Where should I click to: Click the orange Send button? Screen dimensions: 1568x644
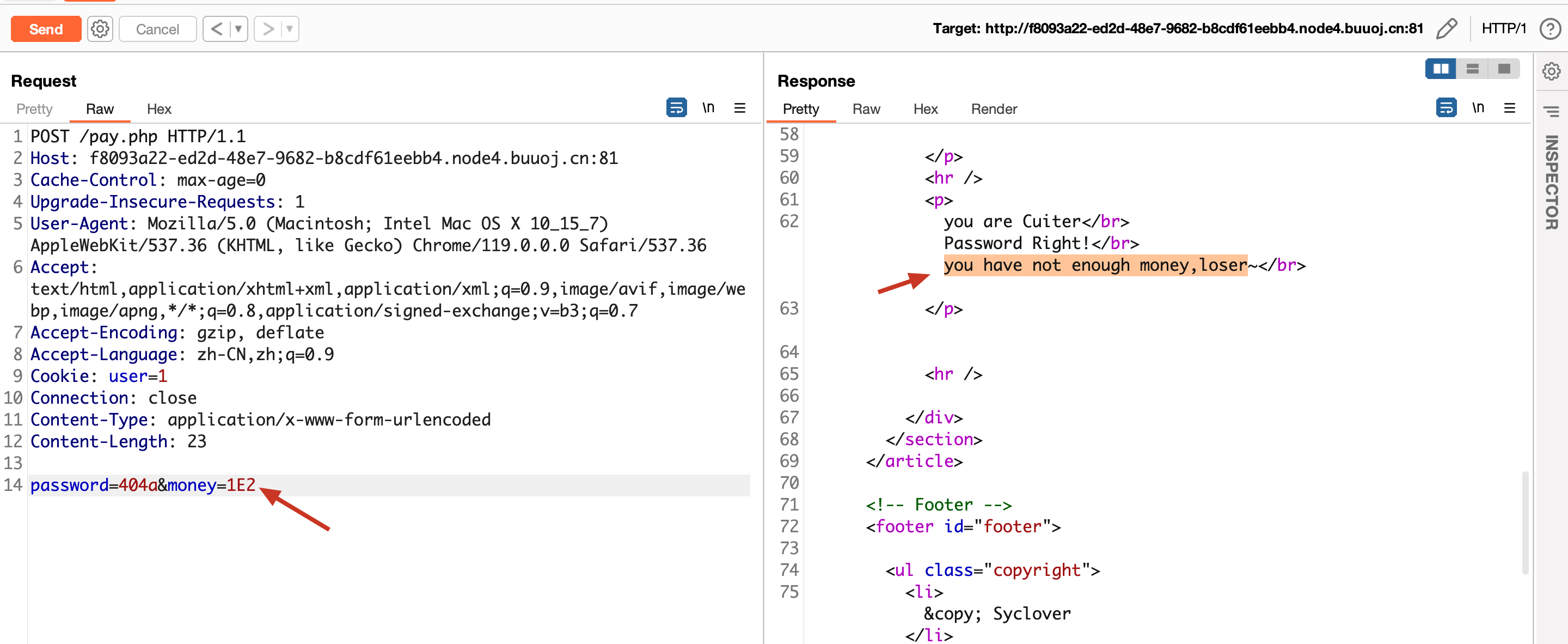(46, 29)
